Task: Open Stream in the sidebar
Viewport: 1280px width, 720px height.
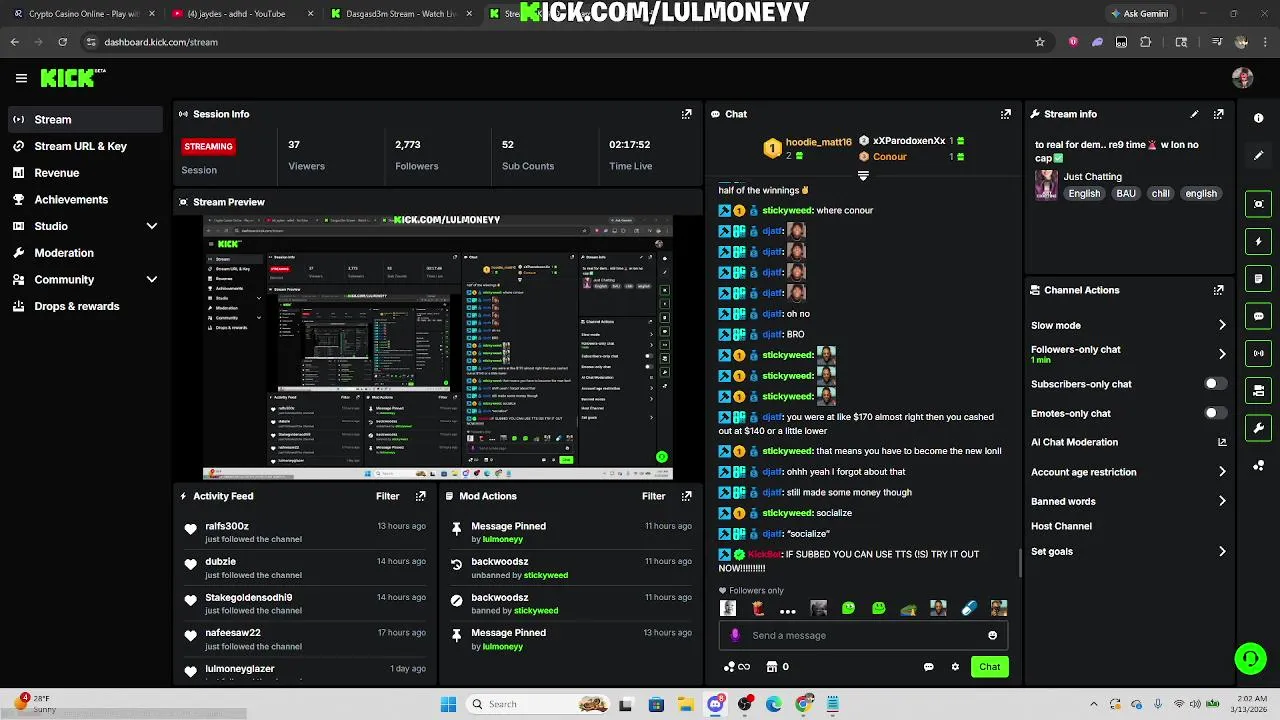Action: [x=85, y=119]
